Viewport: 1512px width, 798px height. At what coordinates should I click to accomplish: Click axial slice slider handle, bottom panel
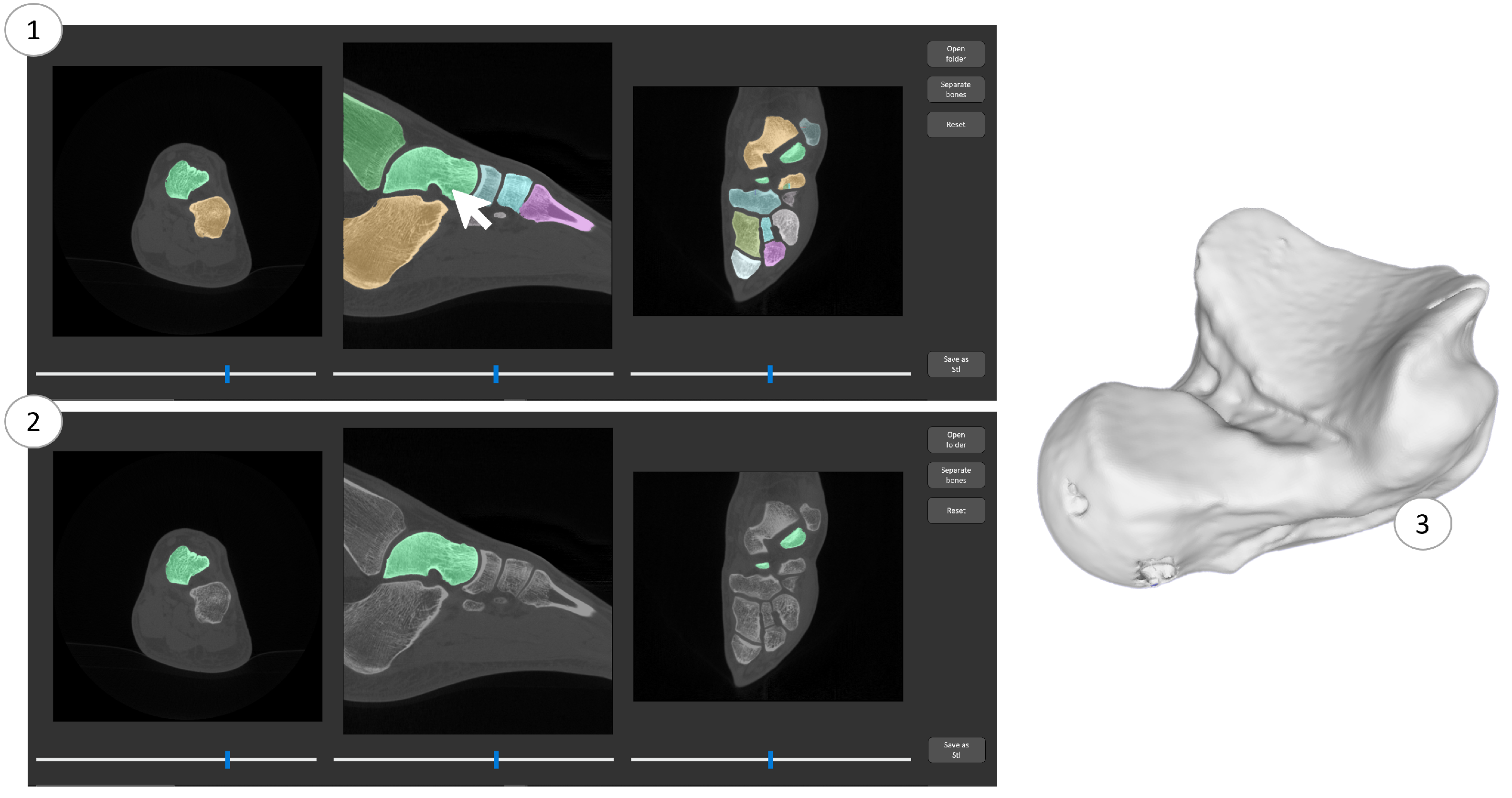[x=227, y=759]
